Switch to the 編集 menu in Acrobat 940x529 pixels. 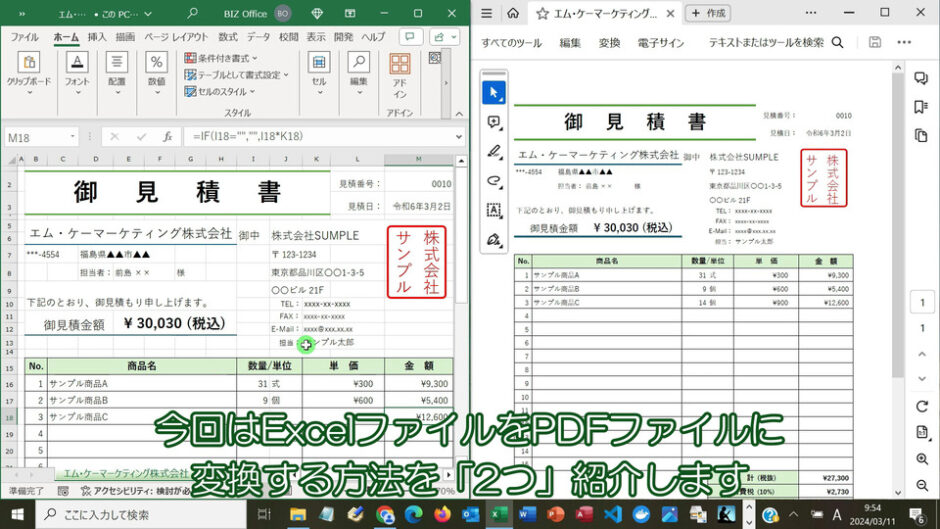pyautogui.click(x=570, y=43)
